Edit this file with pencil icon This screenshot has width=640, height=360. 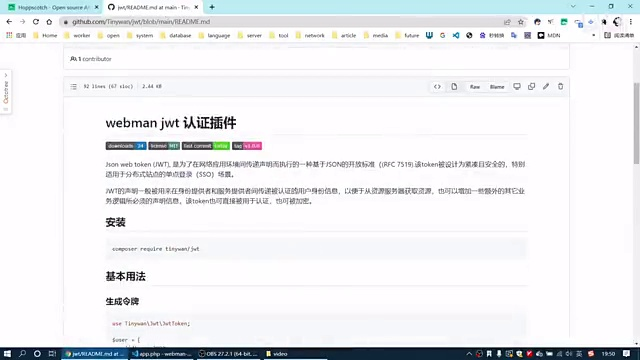(x=546, y=87)
